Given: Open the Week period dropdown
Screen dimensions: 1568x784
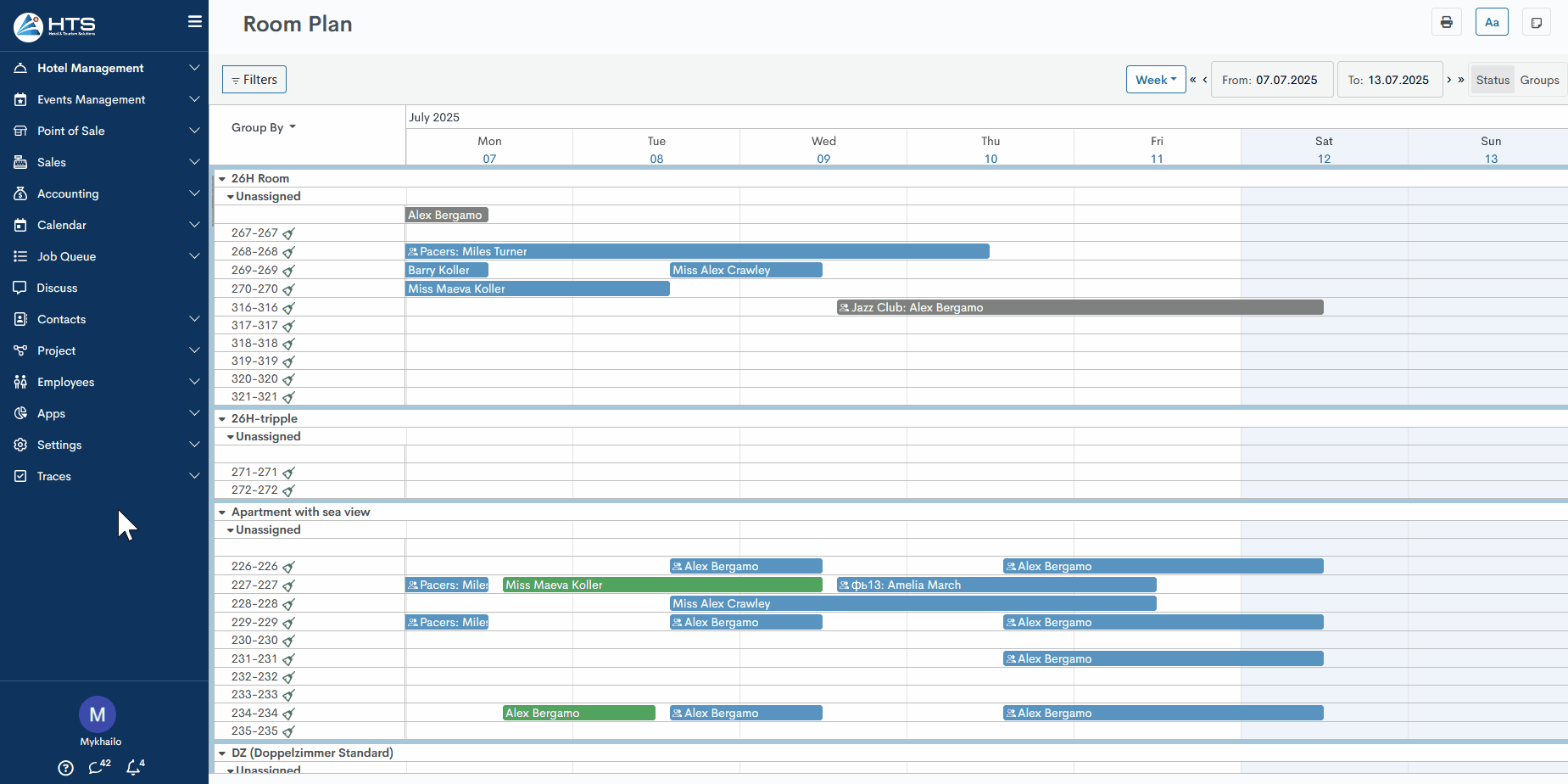Looking at the screenshot, I should click(1155, 80).
